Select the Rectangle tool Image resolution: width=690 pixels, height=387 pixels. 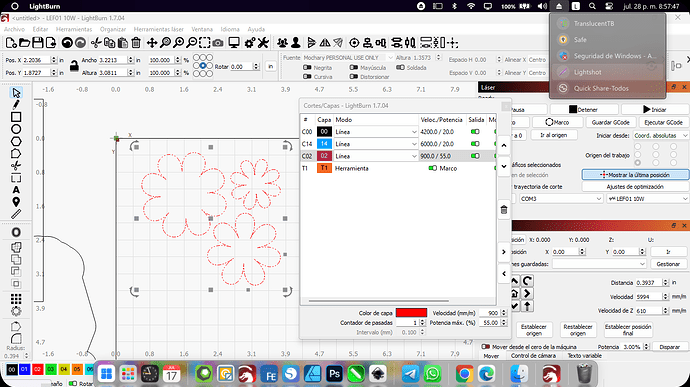(16, 117)
